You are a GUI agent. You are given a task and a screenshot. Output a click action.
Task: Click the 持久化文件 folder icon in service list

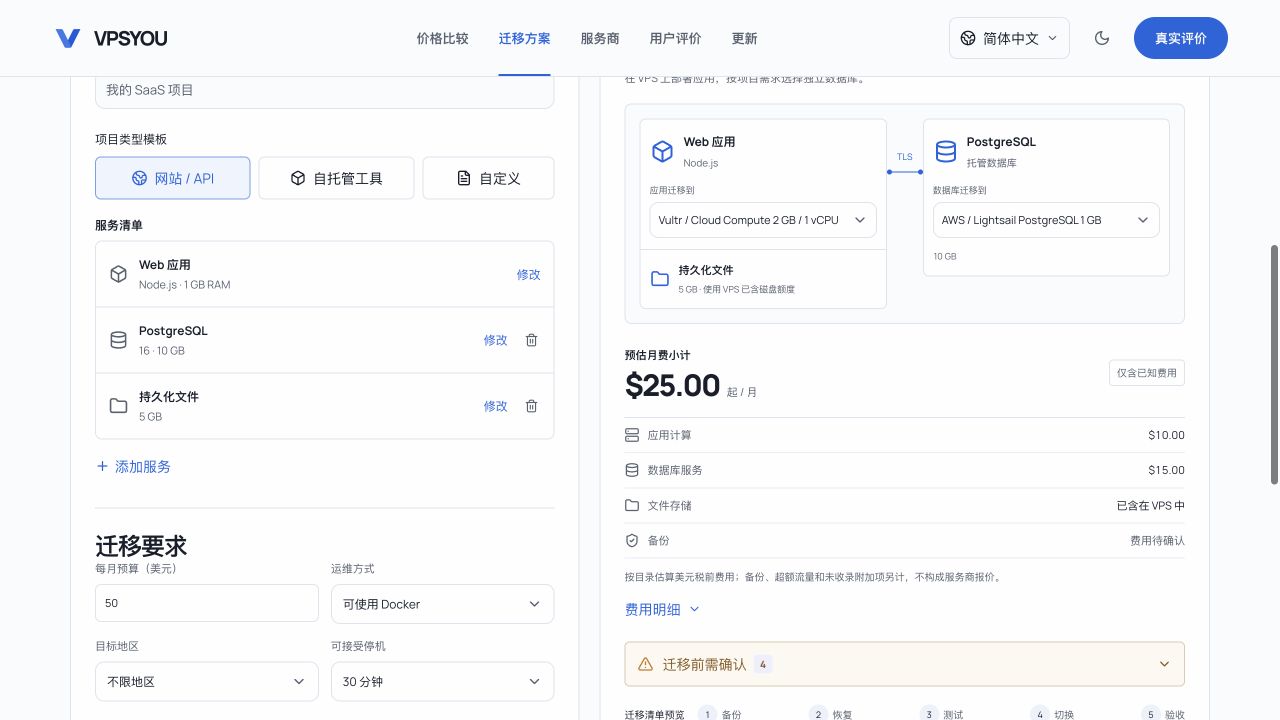[x=118, y=406]
